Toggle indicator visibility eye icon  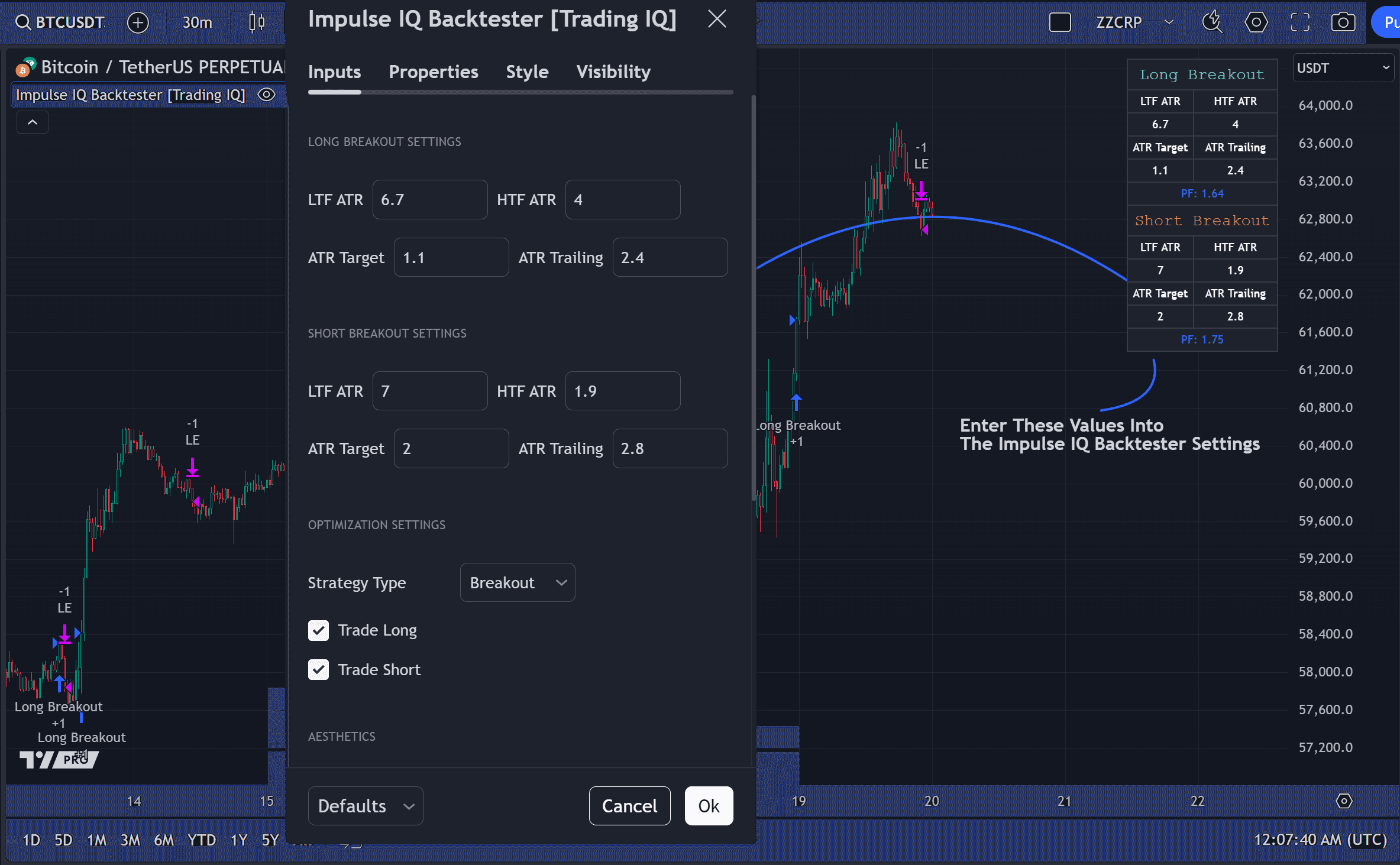tap(267, 95)
